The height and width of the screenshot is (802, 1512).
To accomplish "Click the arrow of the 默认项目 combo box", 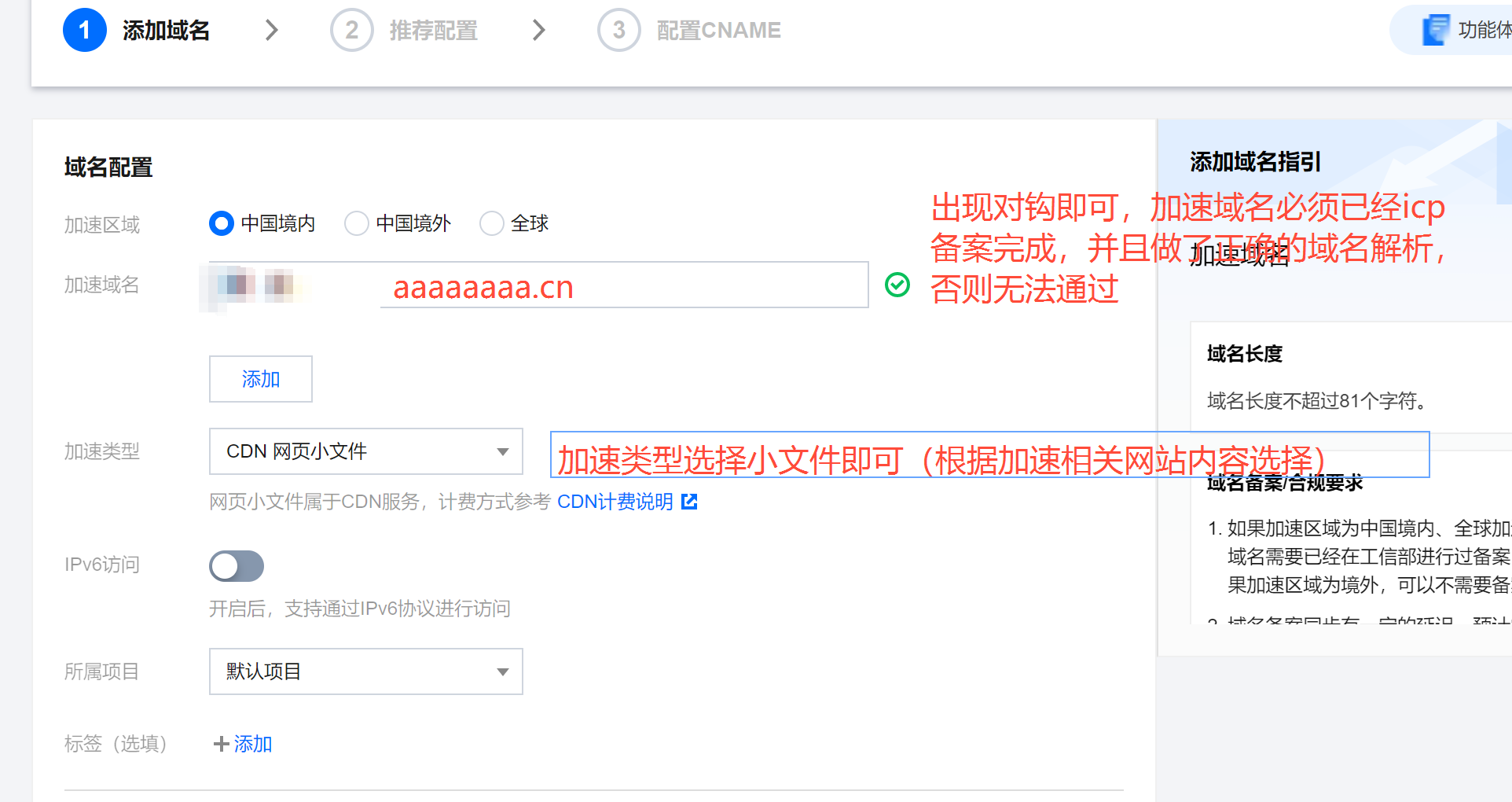I will pos(503,672).
